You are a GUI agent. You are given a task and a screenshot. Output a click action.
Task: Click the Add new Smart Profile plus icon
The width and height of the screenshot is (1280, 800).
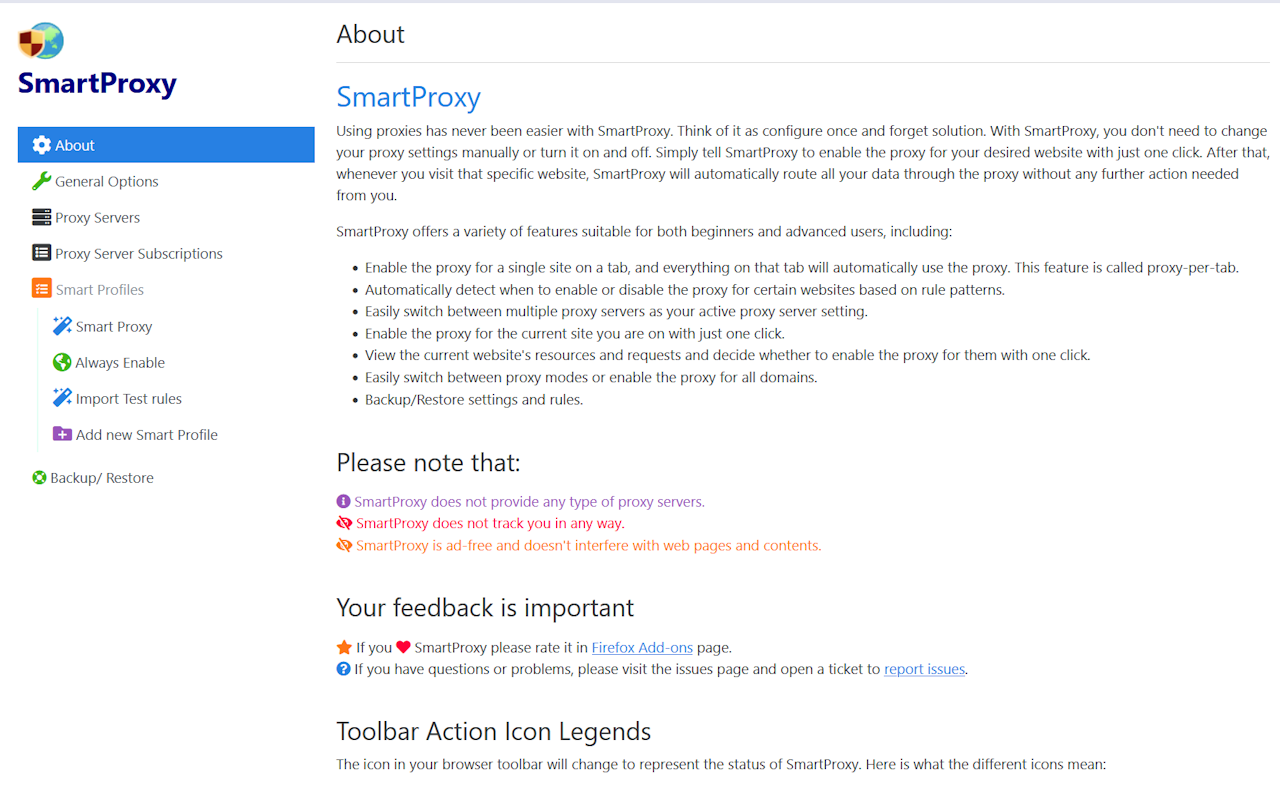[62, 433]
